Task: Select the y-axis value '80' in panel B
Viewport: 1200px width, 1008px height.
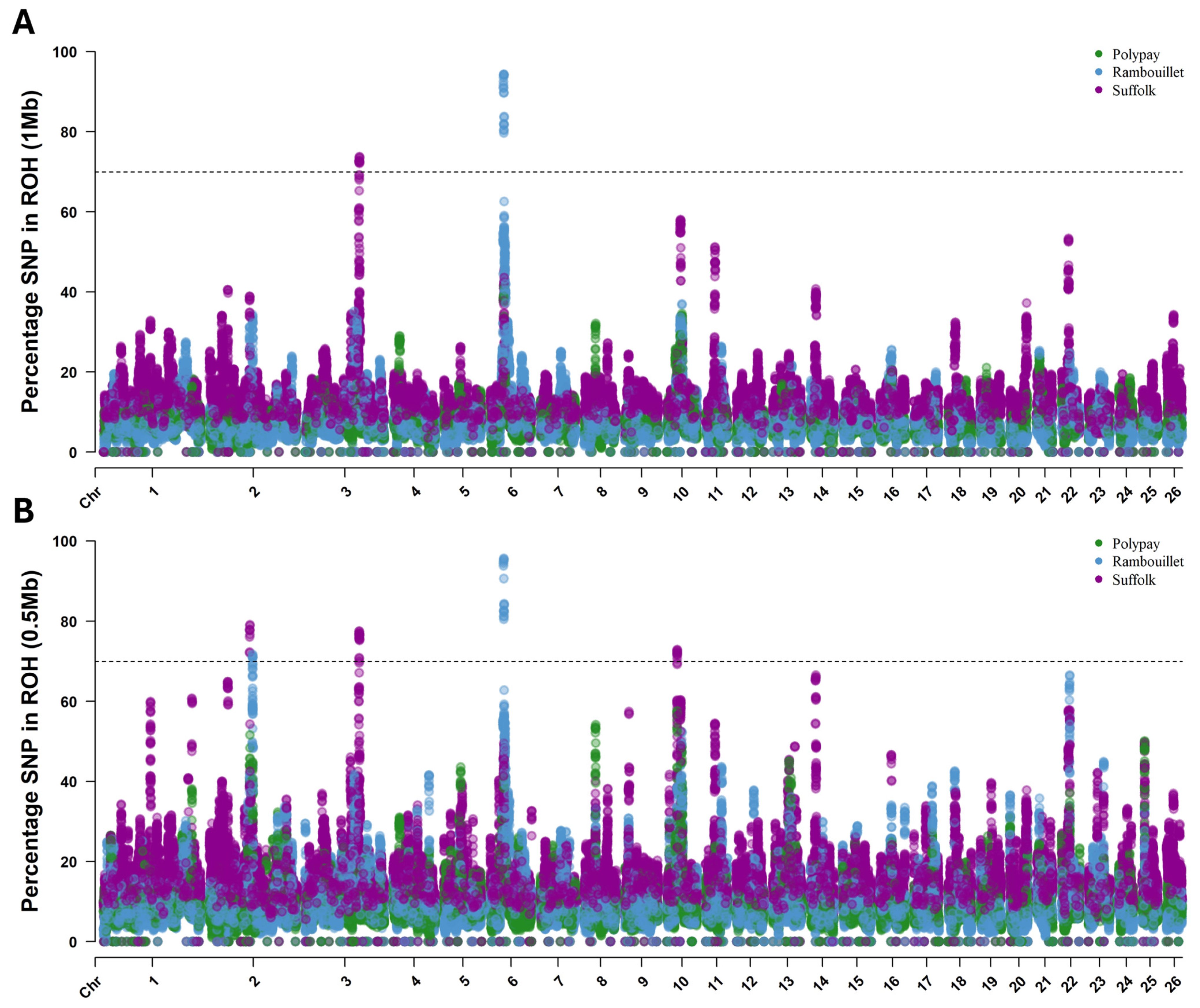Action: coord(69,621)
